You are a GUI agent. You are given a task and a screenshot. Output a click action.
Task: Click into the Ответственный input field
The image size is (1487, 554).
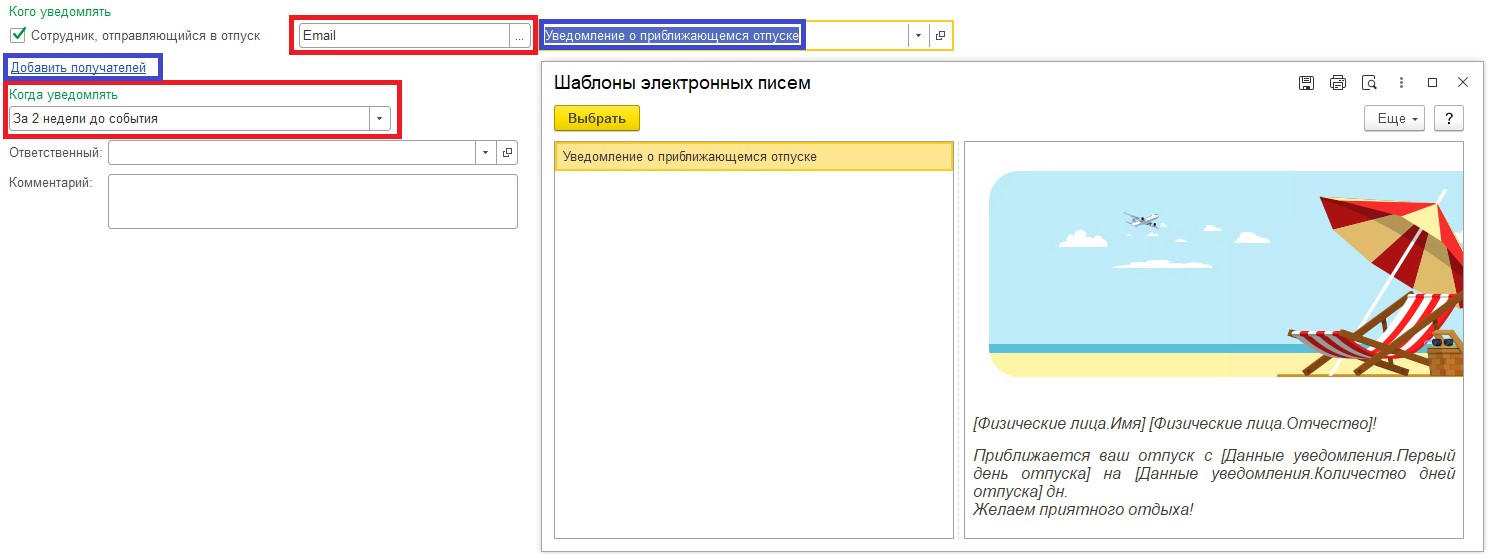coord(291,153)
